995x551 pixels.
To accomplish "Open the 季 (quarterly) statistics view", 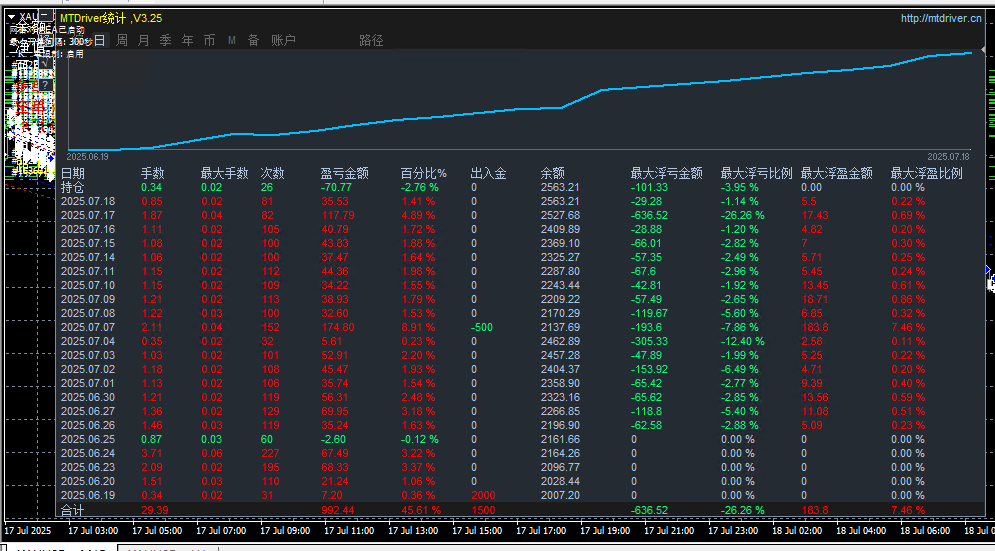I will click(x=165, y=40).
